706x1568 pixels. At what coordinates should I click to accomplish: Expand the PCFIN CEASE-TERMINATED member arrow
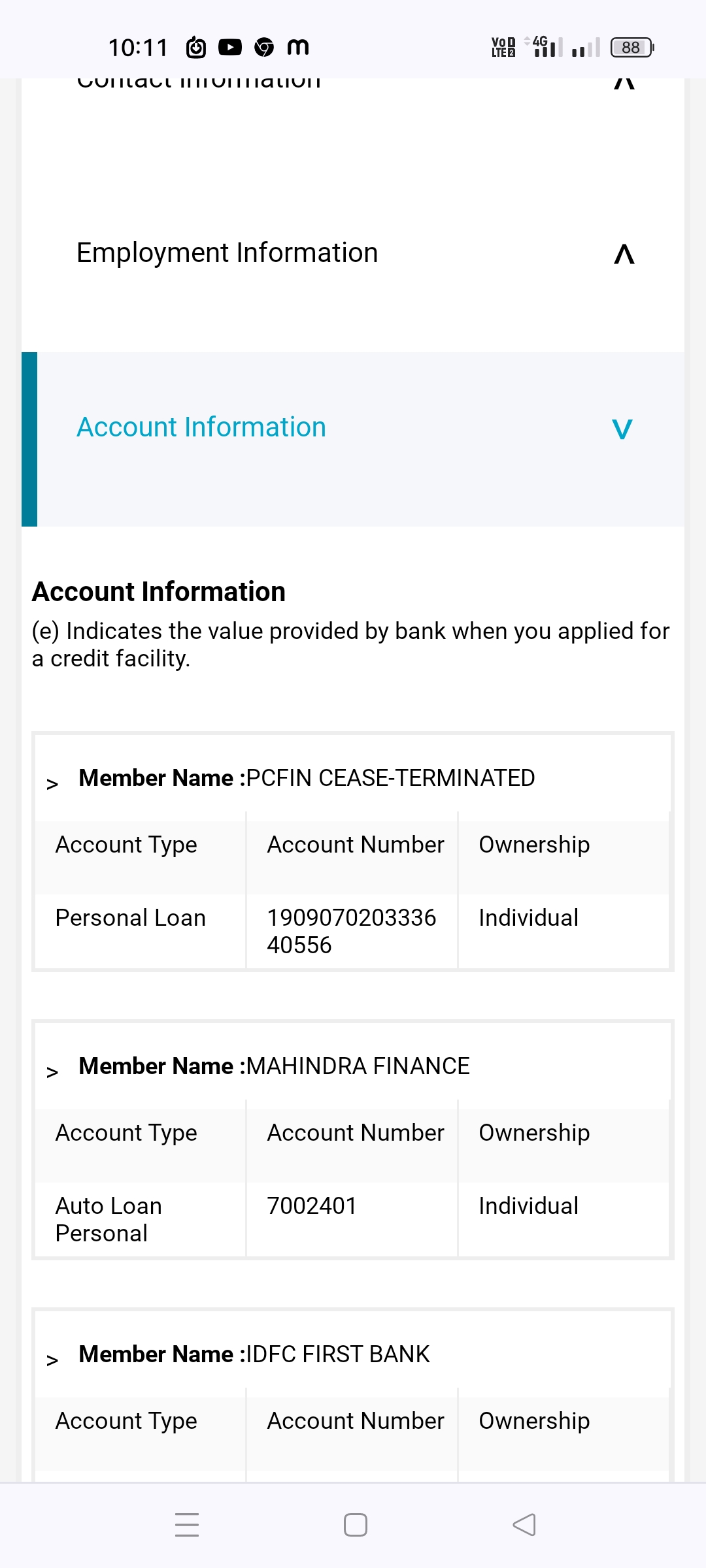tap(52, 783)
